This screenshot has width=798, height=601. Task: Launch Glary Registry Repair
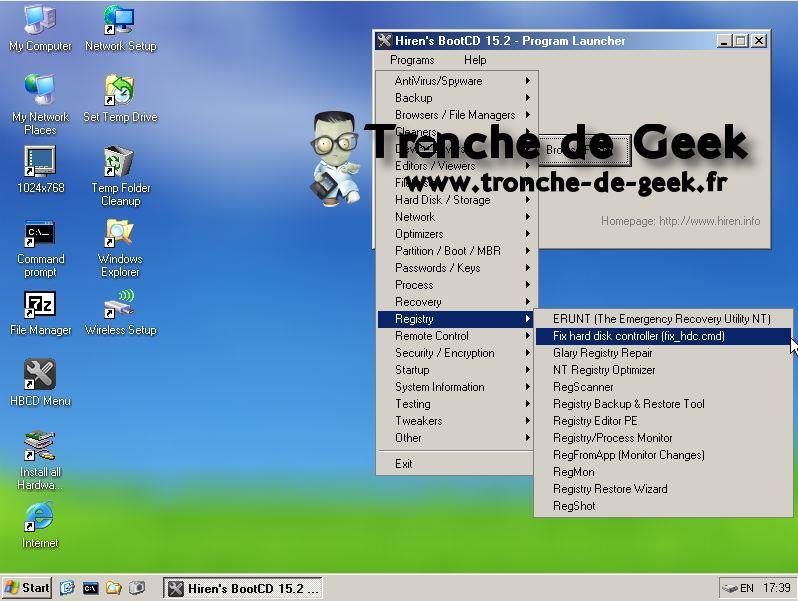tap(663, 353)
